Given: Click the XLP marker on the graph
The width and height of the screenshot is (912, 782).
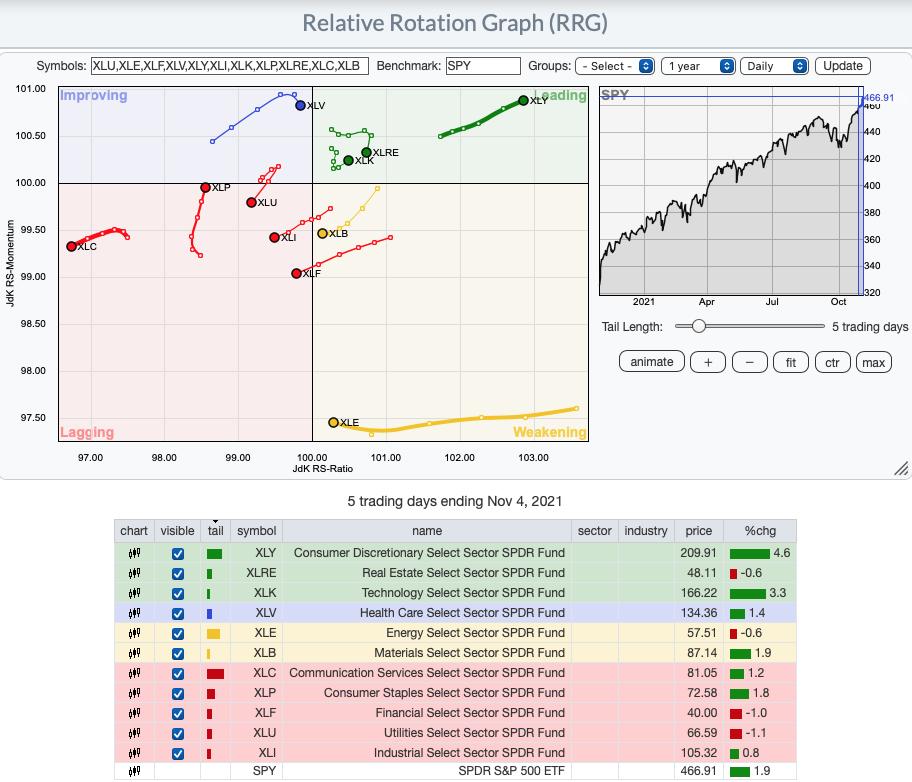Looking at the screenshot, I should point(205,187).
